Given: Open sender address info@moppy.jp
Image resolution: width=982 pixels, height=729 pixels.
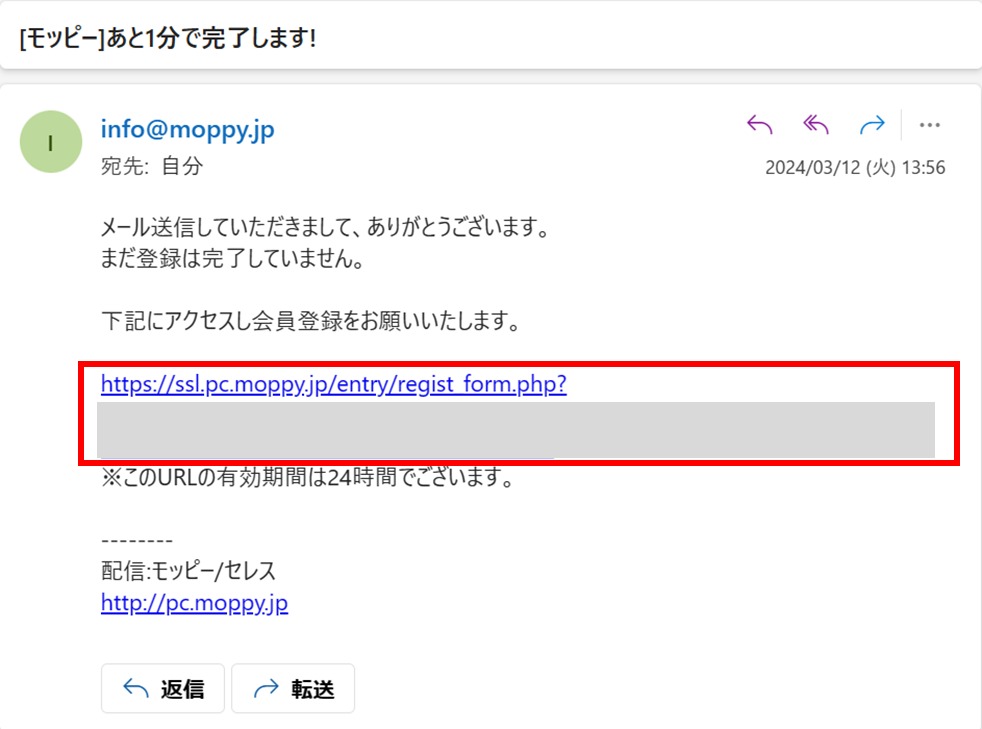Looking at the screenshot, I should 187,130.
